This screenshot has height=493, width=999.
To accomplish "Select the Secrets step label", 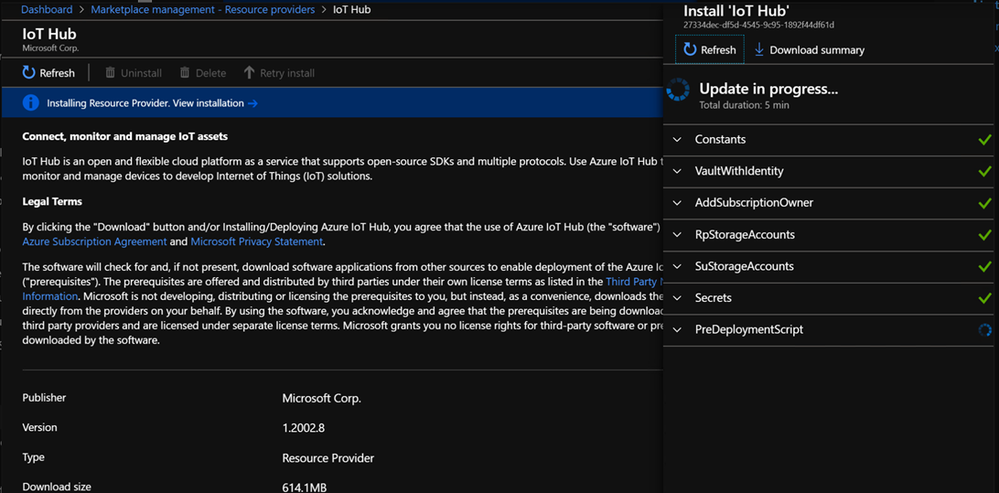I will coord(713,298).
